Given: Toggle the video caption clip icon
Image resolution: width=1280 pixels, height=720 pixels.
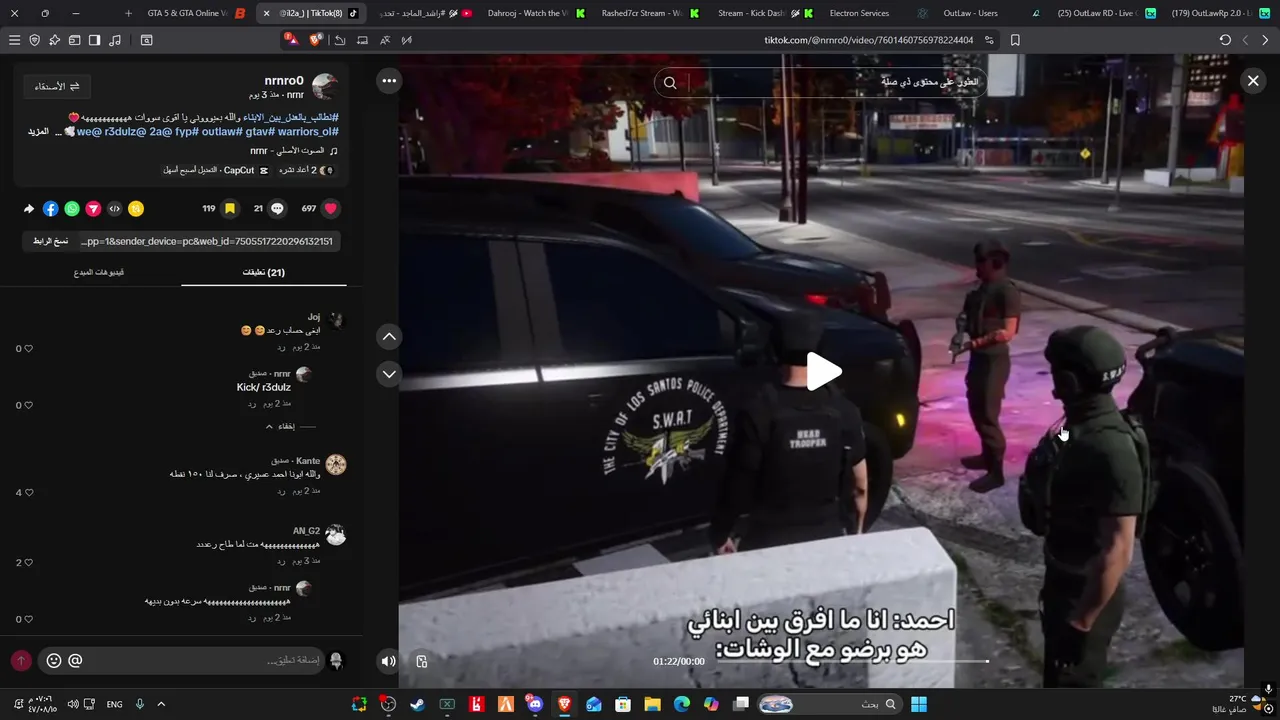Looking at the screenshot, I should pyautogui.click(x=422, y=661).
